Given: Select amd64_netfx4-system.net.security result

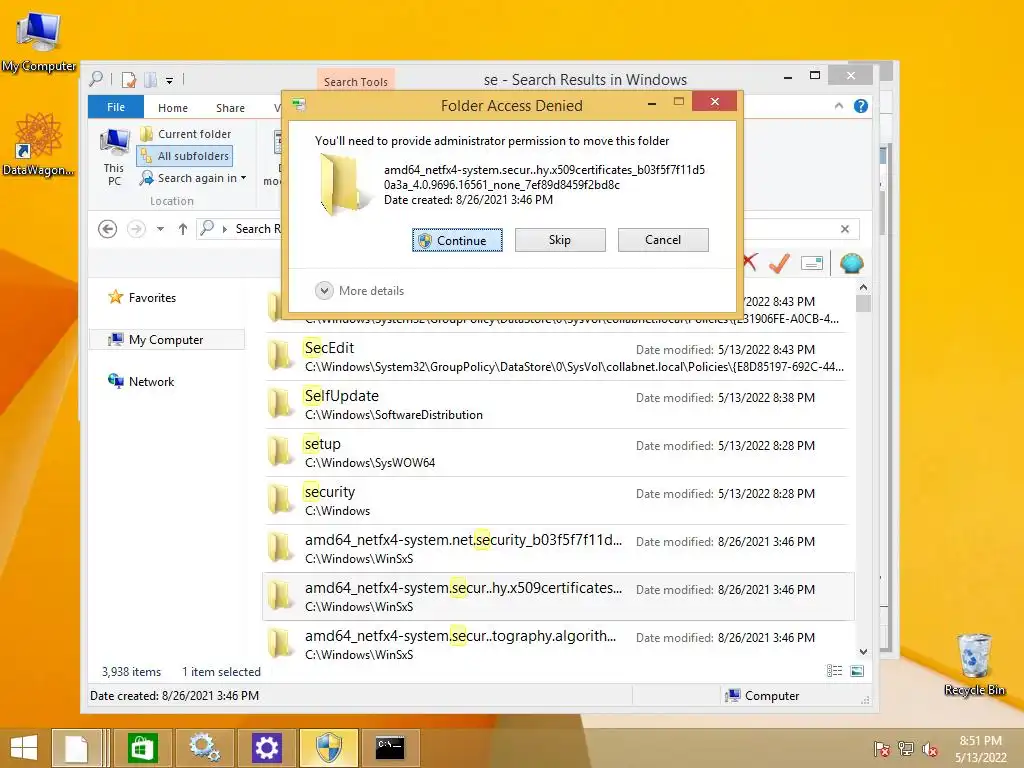Looking at the screenshot, I should tap(558, 549).
